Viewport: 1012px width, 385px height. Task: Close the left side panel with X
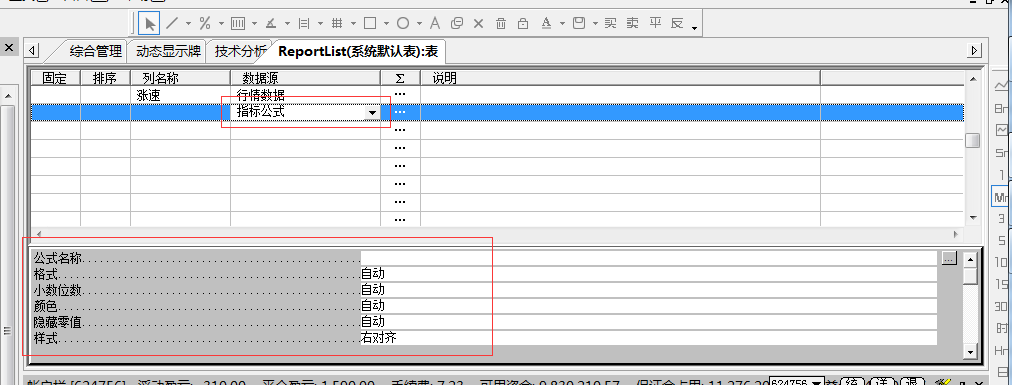tap(9, 47)
